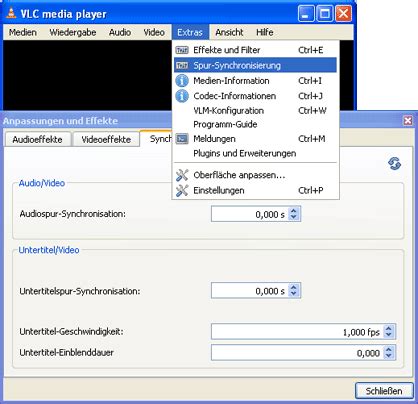Switch to the Videoeffekte tab
Screen dimensions: 418x404
tap(106, 139)
